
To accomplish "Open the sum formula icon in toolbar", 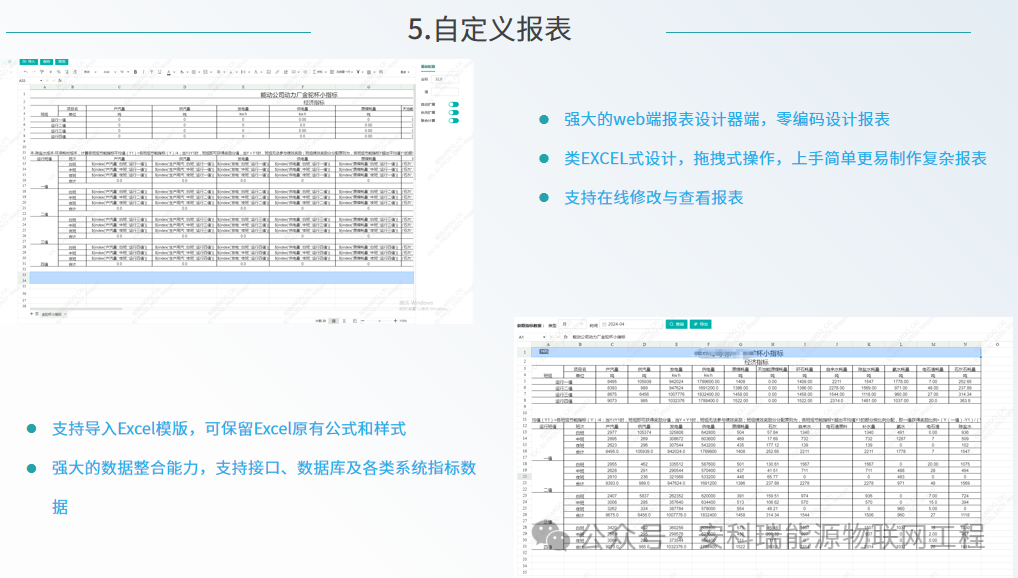I will [314, 72].
